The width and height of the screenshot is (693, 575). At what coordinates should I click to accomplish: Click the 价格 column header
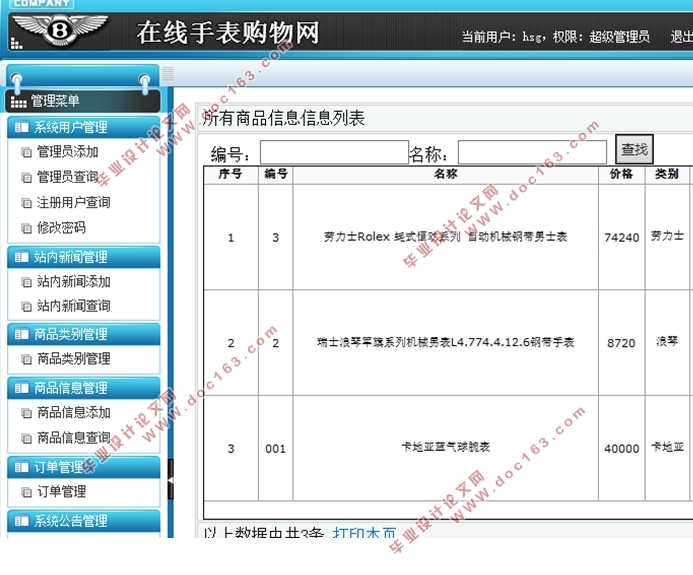point(621,174)
